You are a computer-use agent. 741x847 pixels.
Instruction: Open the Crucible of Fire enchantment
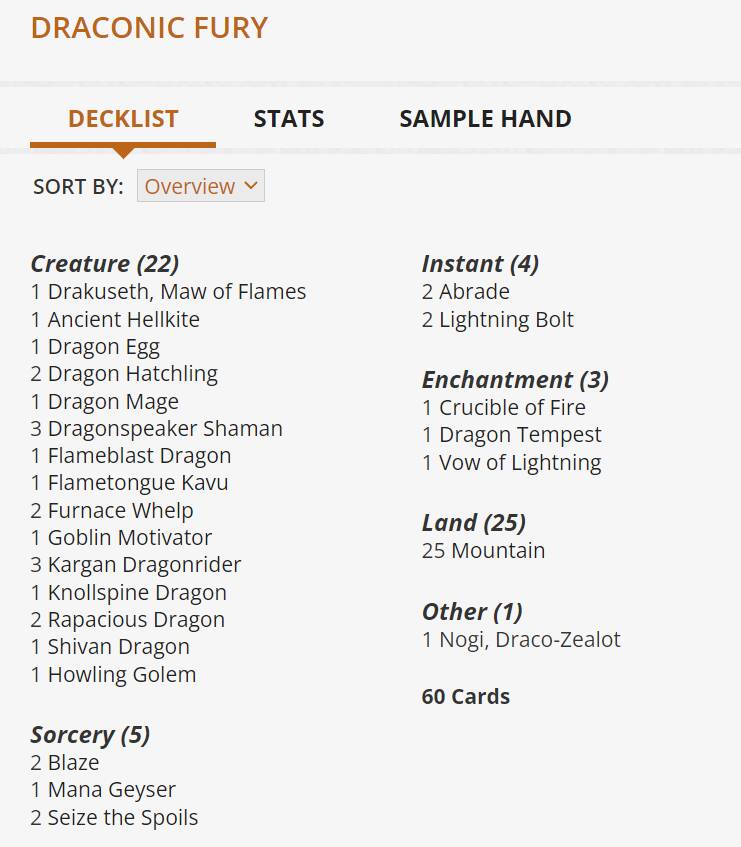tap(512, 408)
